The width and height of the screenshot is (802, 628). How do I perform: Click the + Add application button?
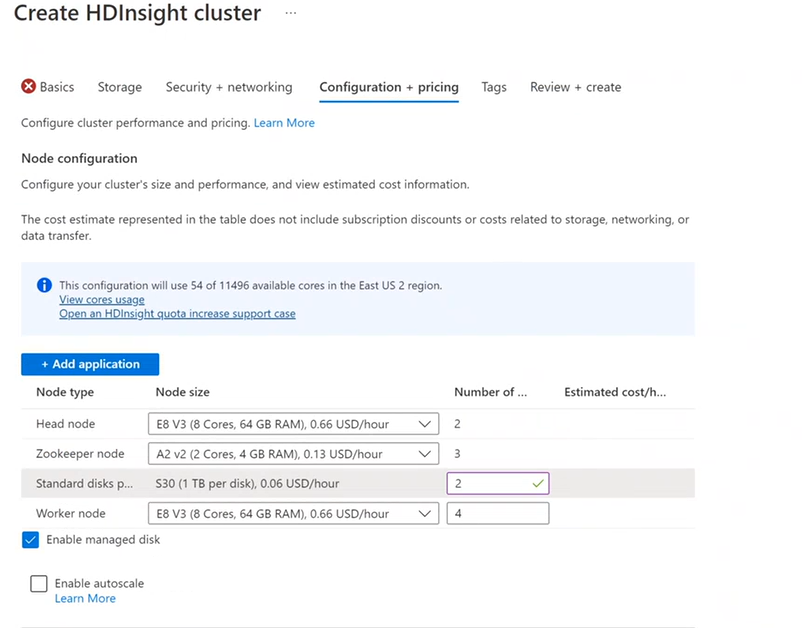click(89, 364)
